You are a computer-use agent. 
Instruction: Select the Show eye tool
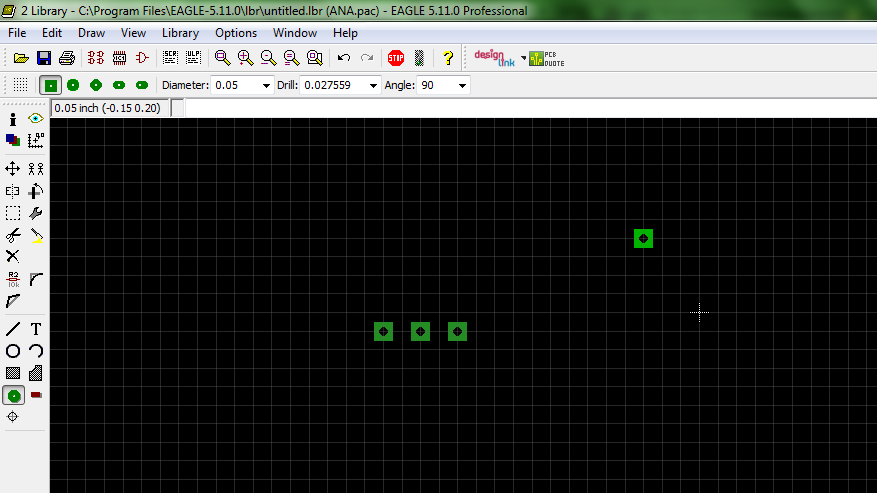(x=36, y=119)
